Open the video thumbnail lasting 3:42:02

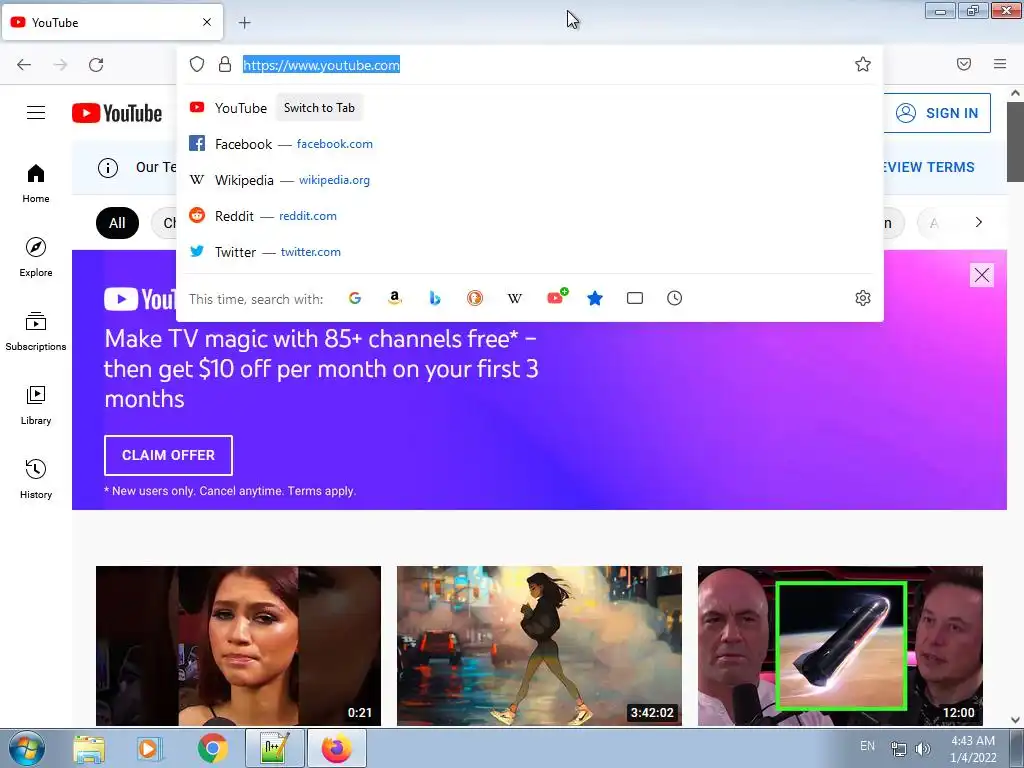pos(539,646)
